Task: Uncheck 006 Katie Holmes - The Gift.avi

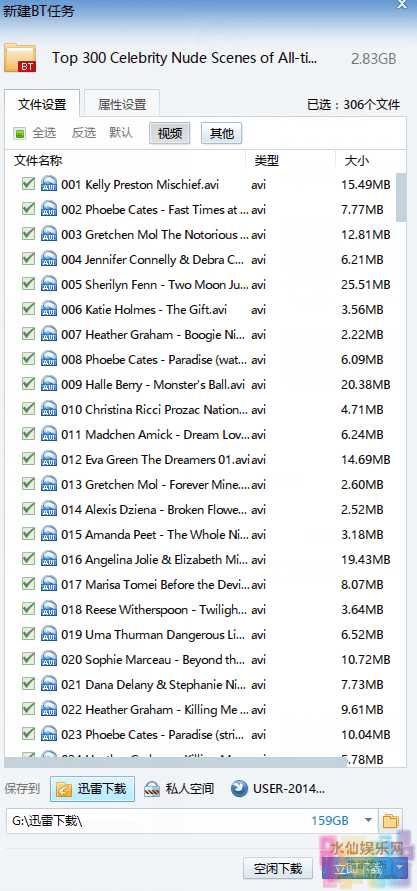Action: click(28, 309)
